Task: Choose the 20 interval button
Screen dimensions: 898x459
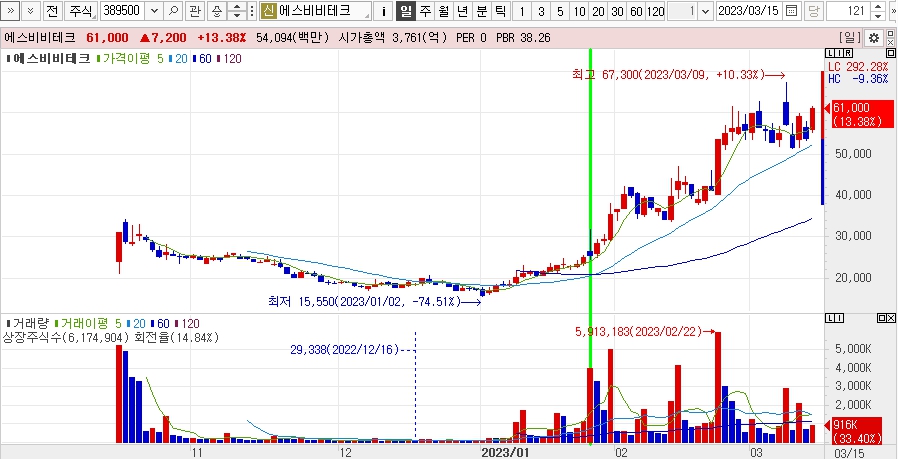Action: pyautogui.click(x=598, y=10)
